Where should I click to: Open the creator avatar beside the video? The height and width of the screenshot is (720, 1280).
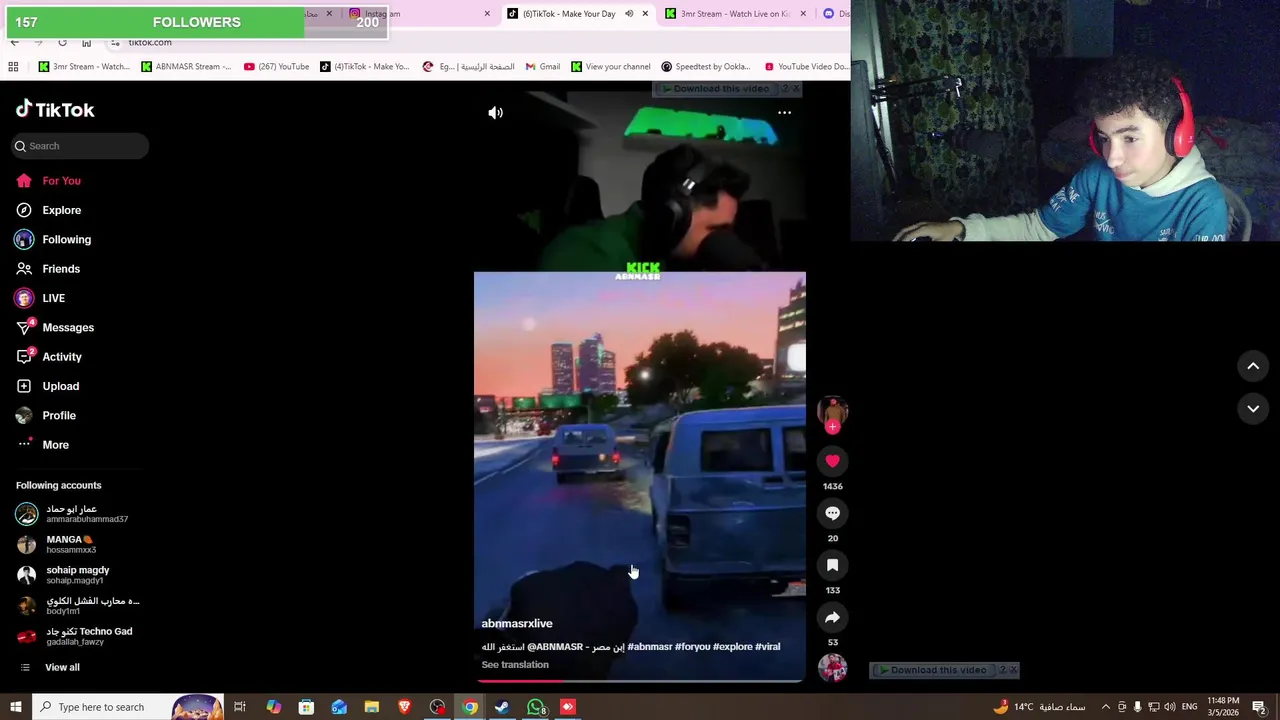click(832, 409)
